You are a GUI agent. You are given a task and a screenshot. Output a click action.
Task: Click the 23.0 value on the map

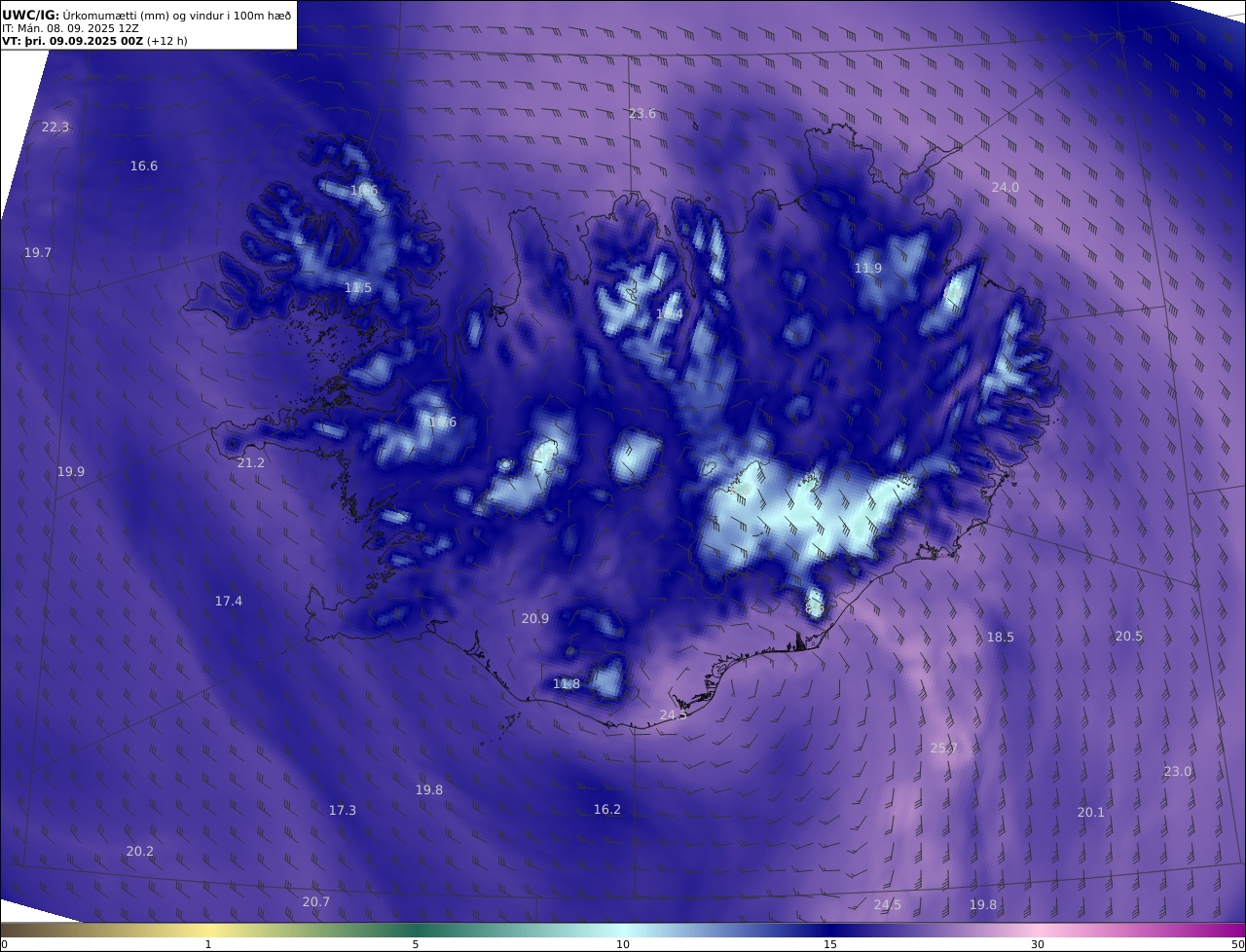1178,771
